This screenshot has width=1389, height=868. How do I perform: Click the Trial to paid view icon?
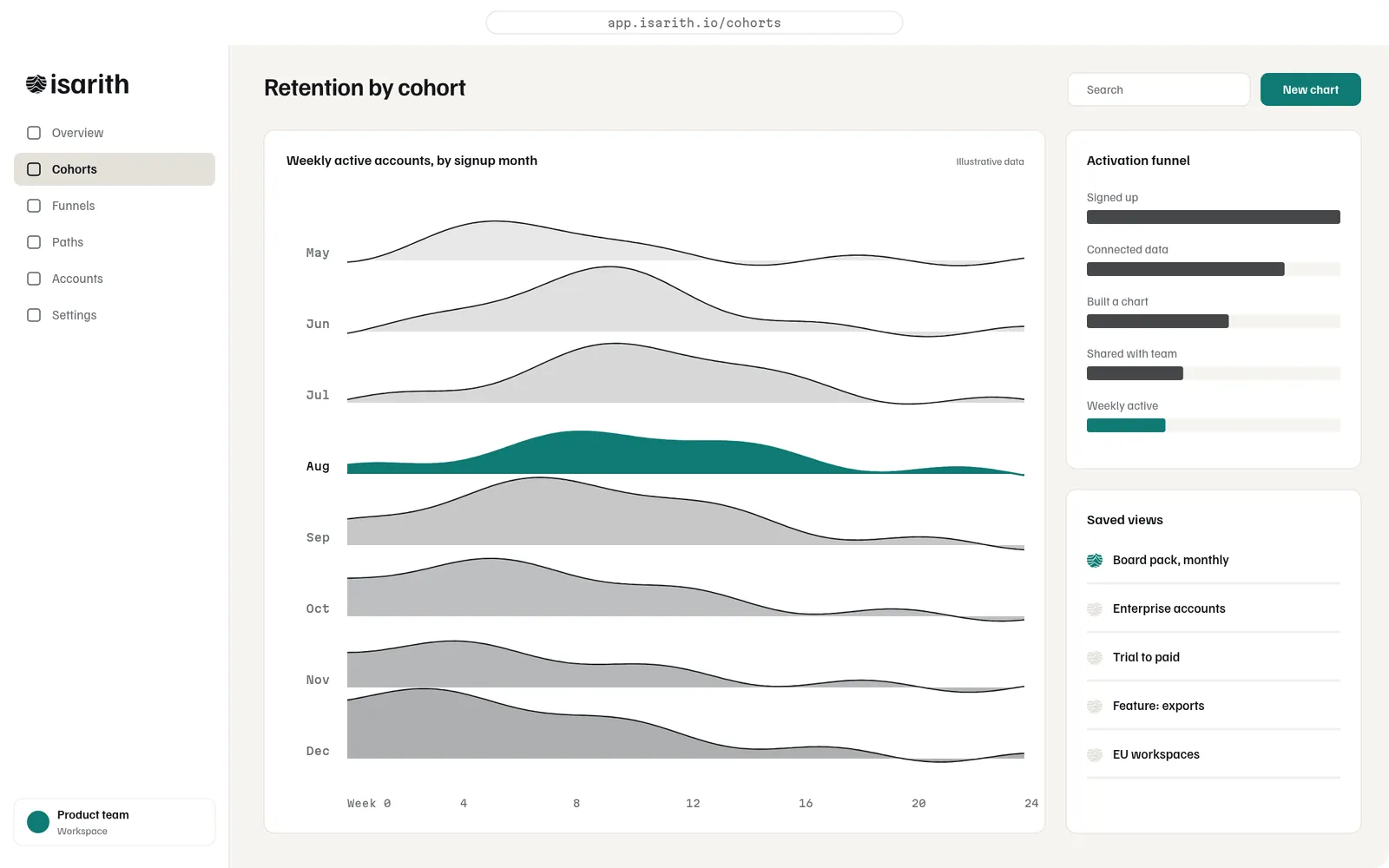click(x=1095, y=658)
